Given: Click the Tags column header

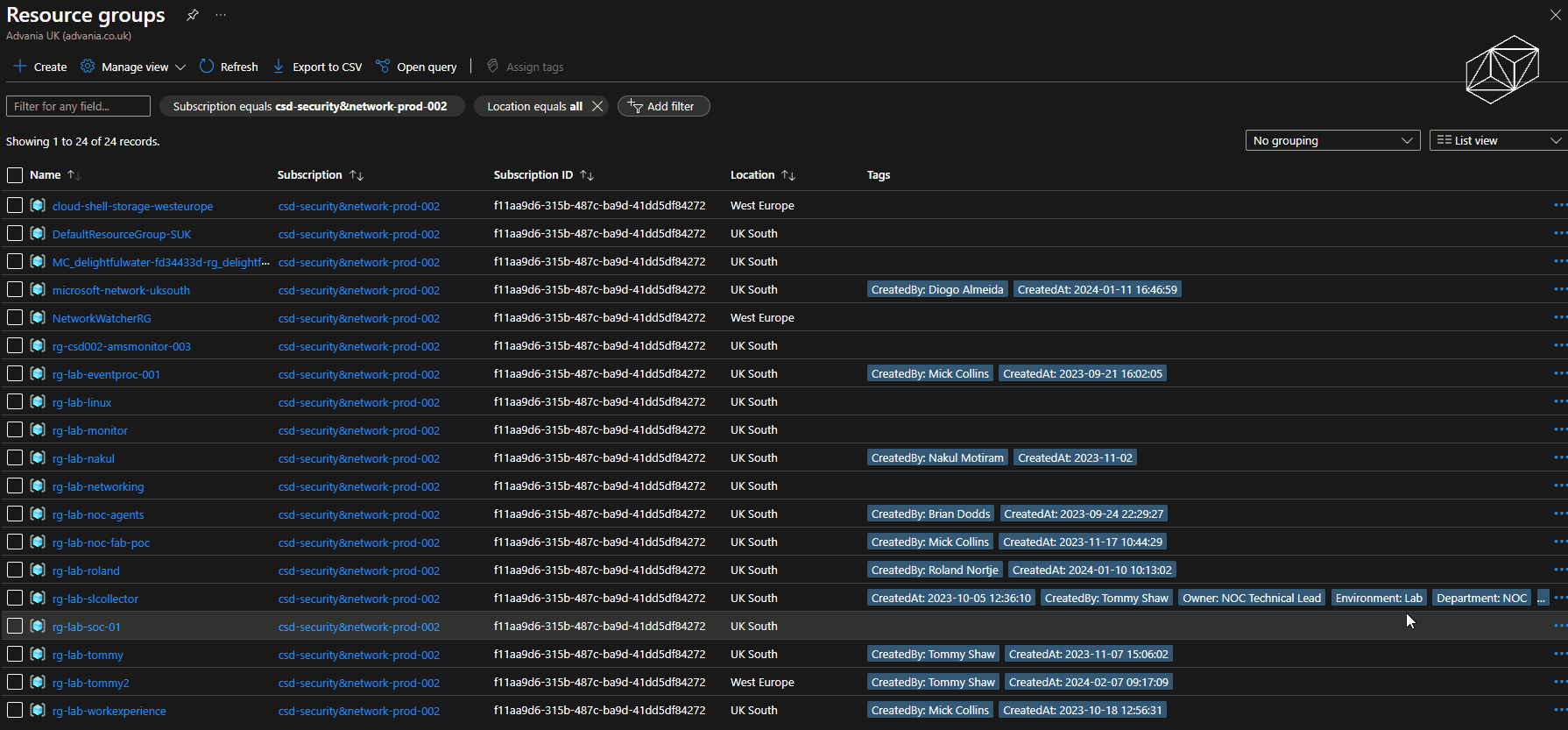Looking at the screenshot, I should (879, 175).
